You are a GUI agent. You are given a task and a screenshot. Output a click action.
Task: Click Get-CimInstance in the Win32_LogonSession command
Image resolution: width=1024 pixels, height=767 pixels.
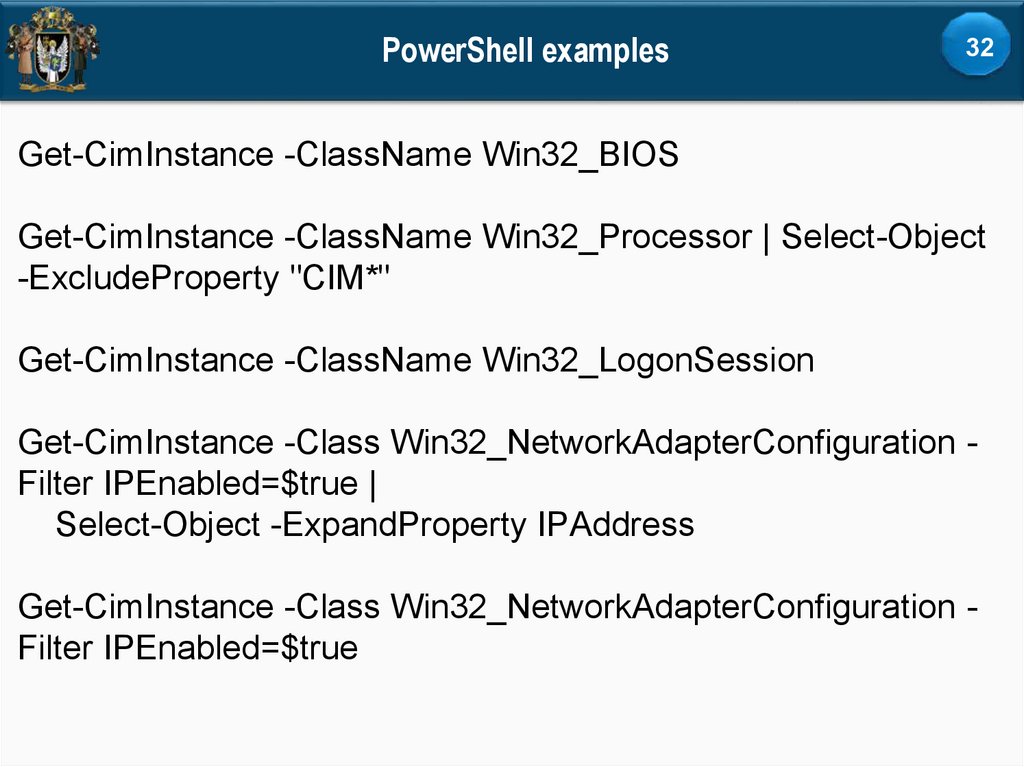click(x=145, y=360)
